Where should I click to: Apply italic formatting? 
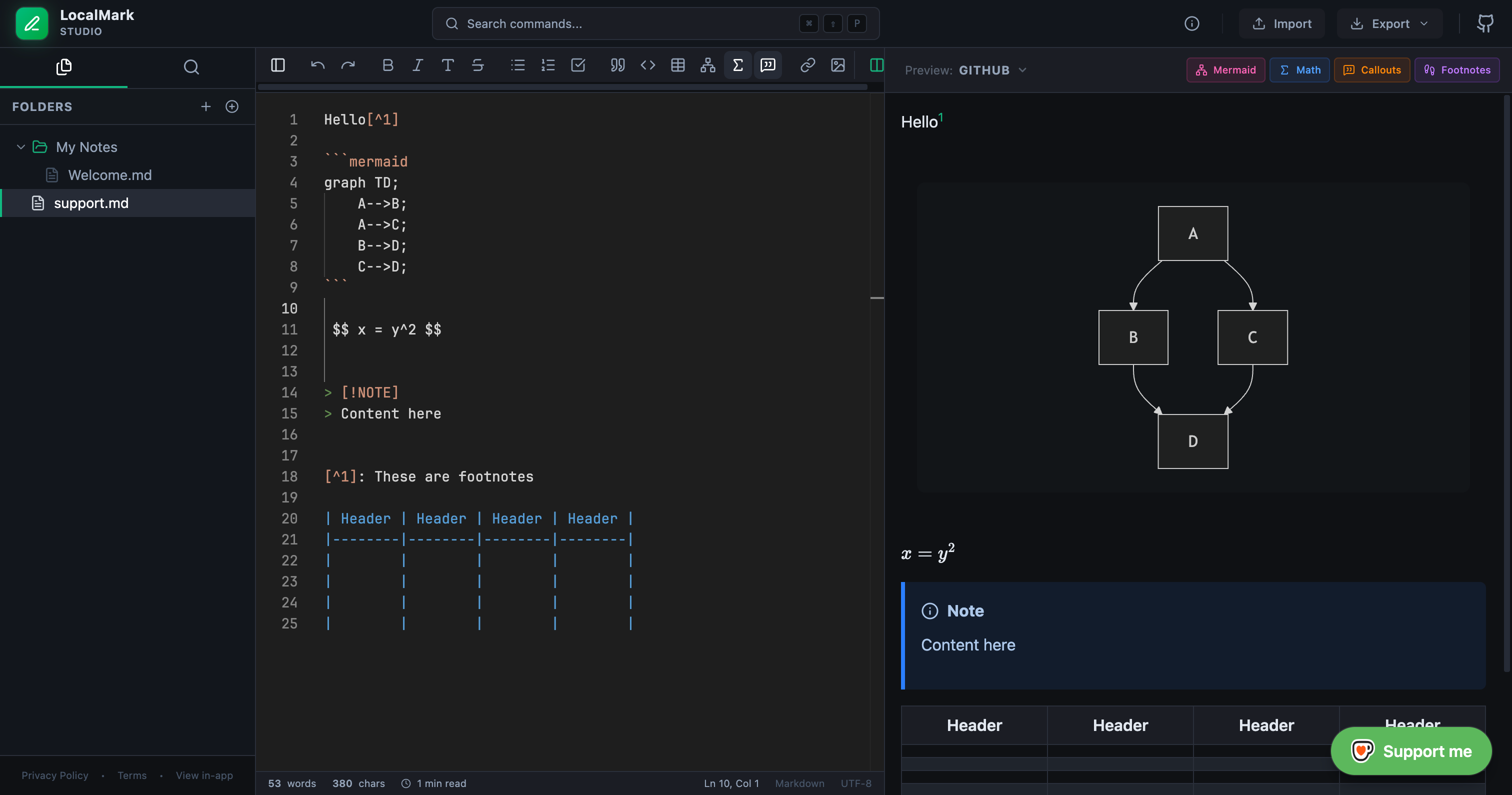click(x=417, y=65)
